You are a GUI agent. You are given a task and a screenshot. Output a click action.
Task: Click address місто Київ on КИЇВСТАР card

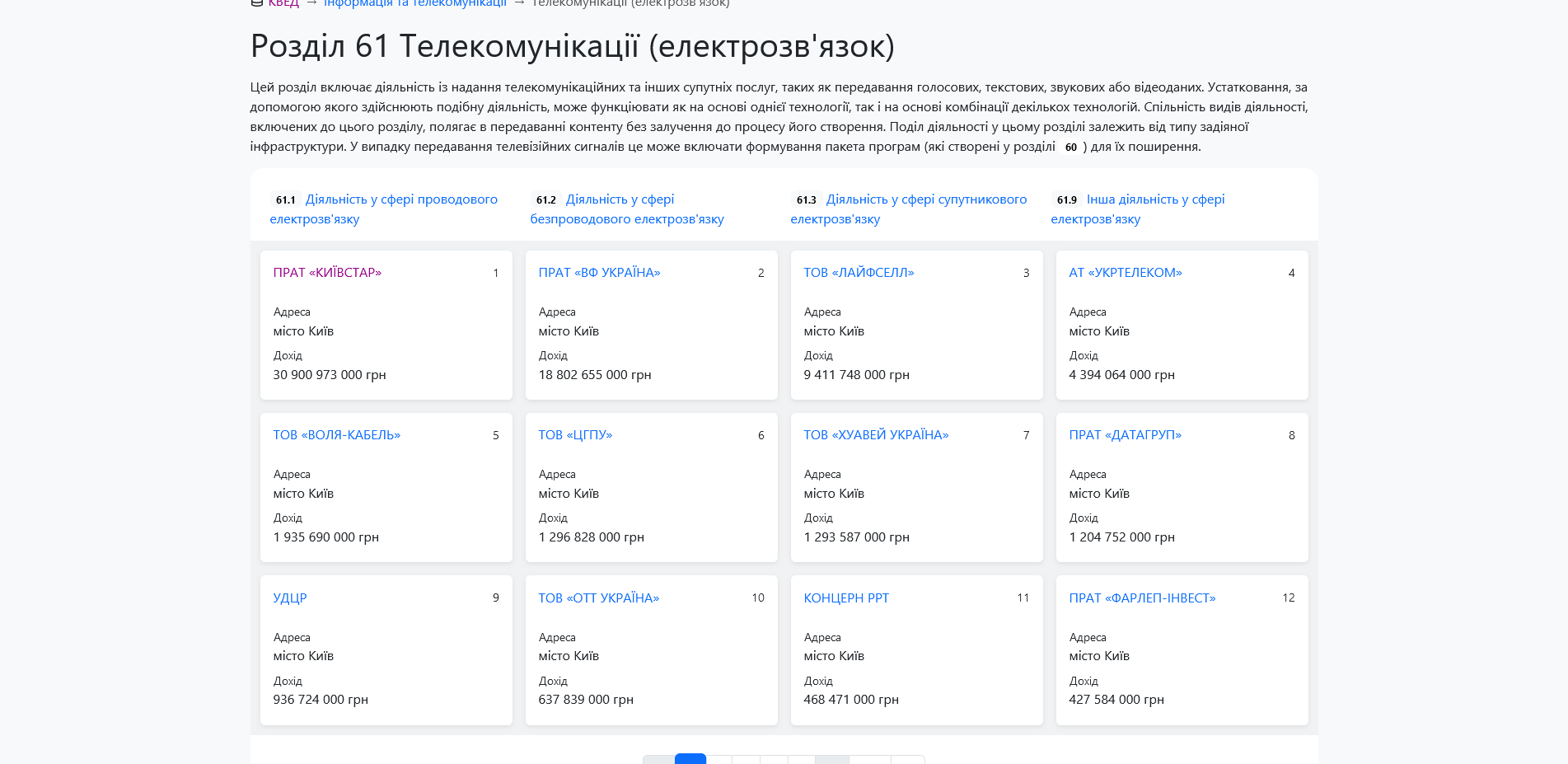[x=303, y=331]
